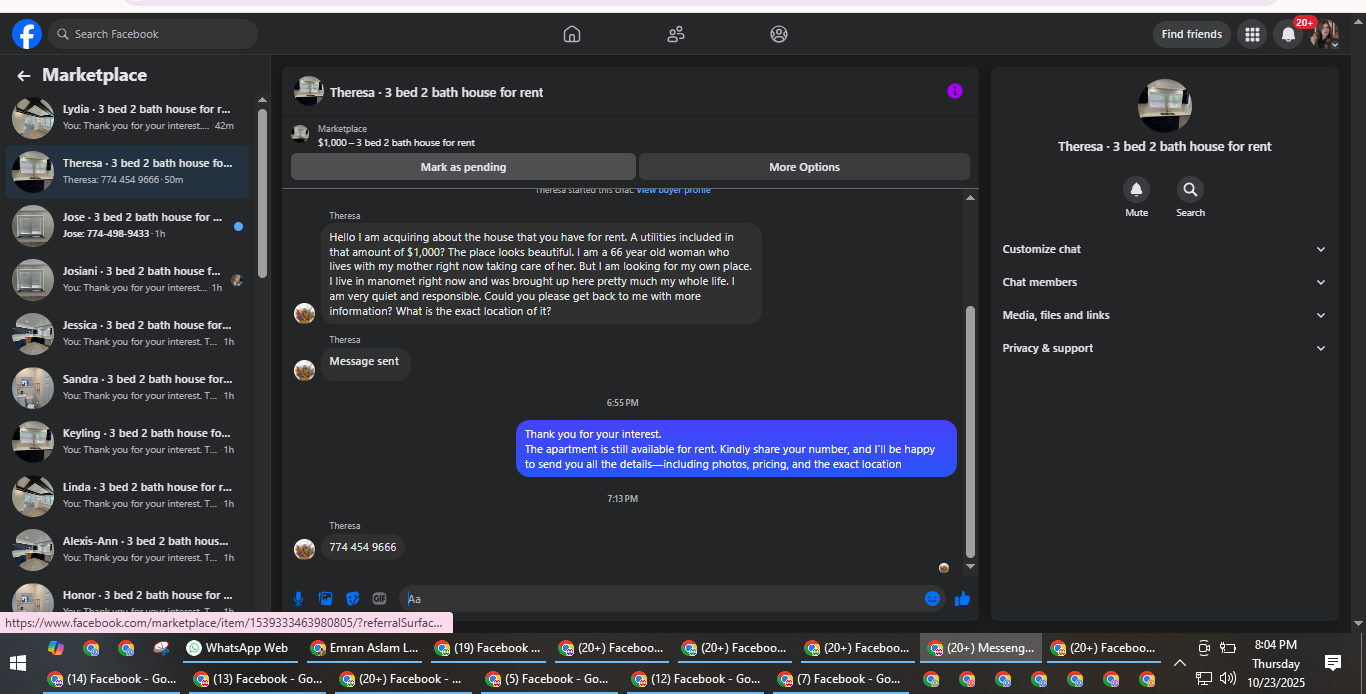This screenshot has height=694, width=1366.
Task: Show hidden system tray icons
Action: 1179,662
